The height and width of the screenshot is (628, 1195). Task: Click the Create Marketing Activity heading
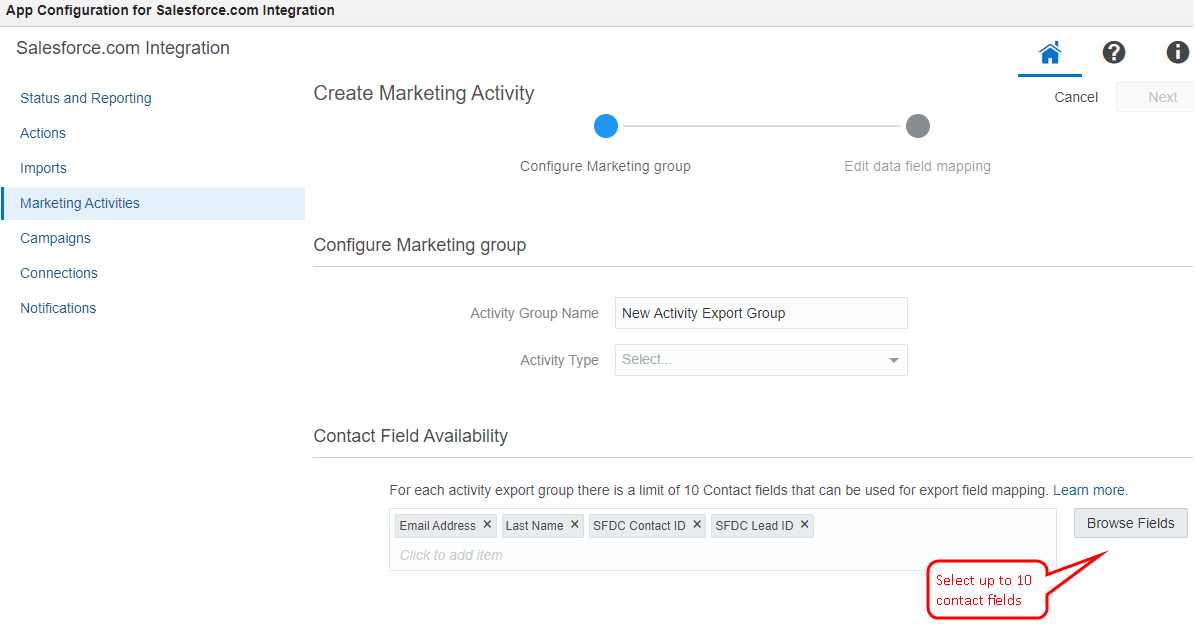click(x=424, y=93)
